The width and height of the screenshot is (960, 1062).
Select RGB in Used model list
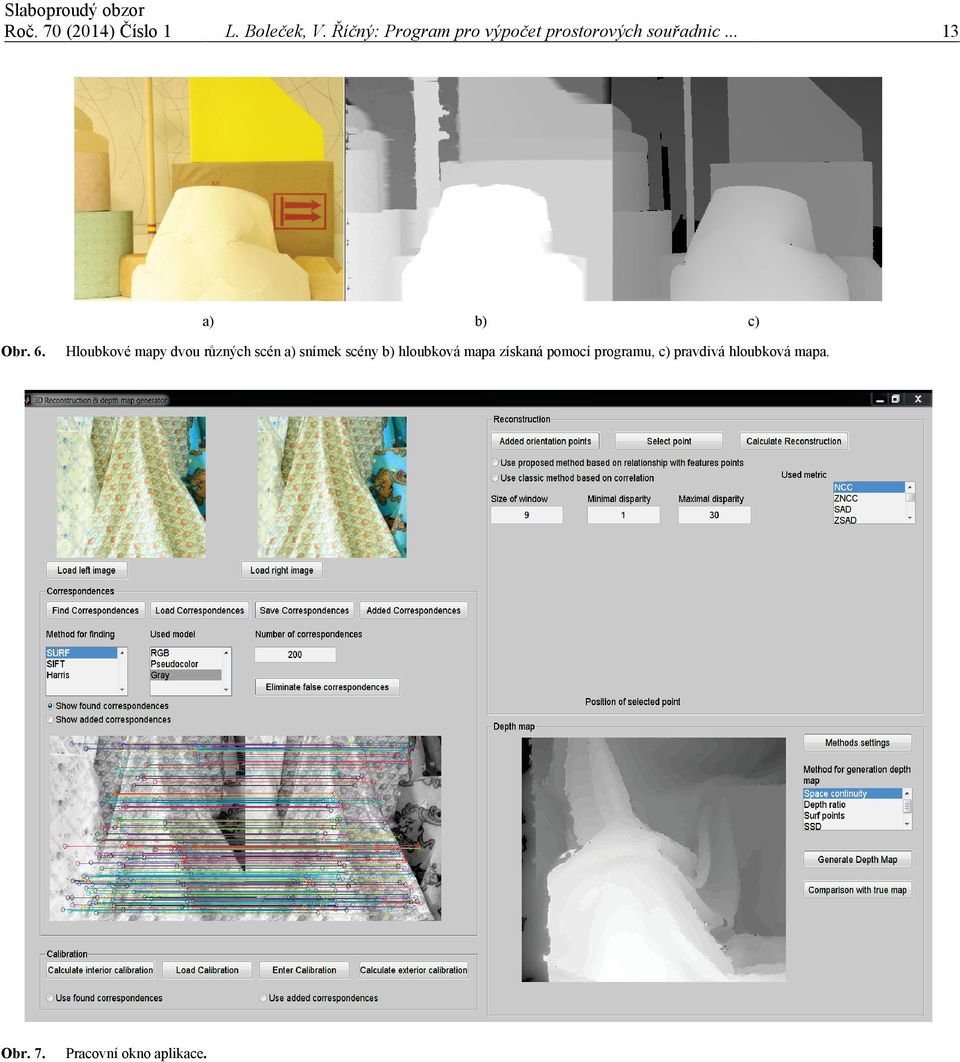[x=186, y=653]
